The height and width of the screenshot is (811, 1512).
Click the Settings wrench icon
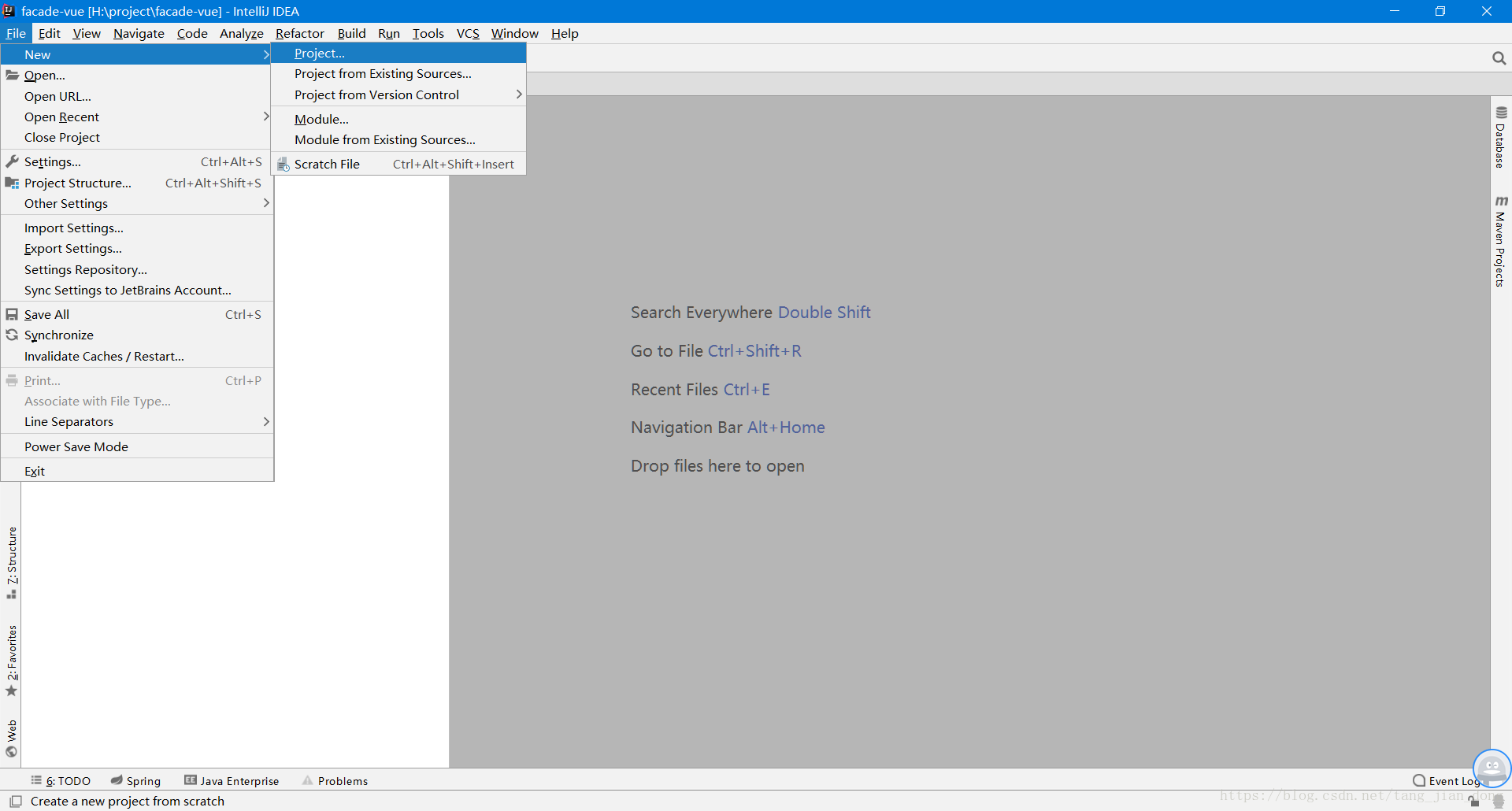pyautogui.click(x=12, y=161)
